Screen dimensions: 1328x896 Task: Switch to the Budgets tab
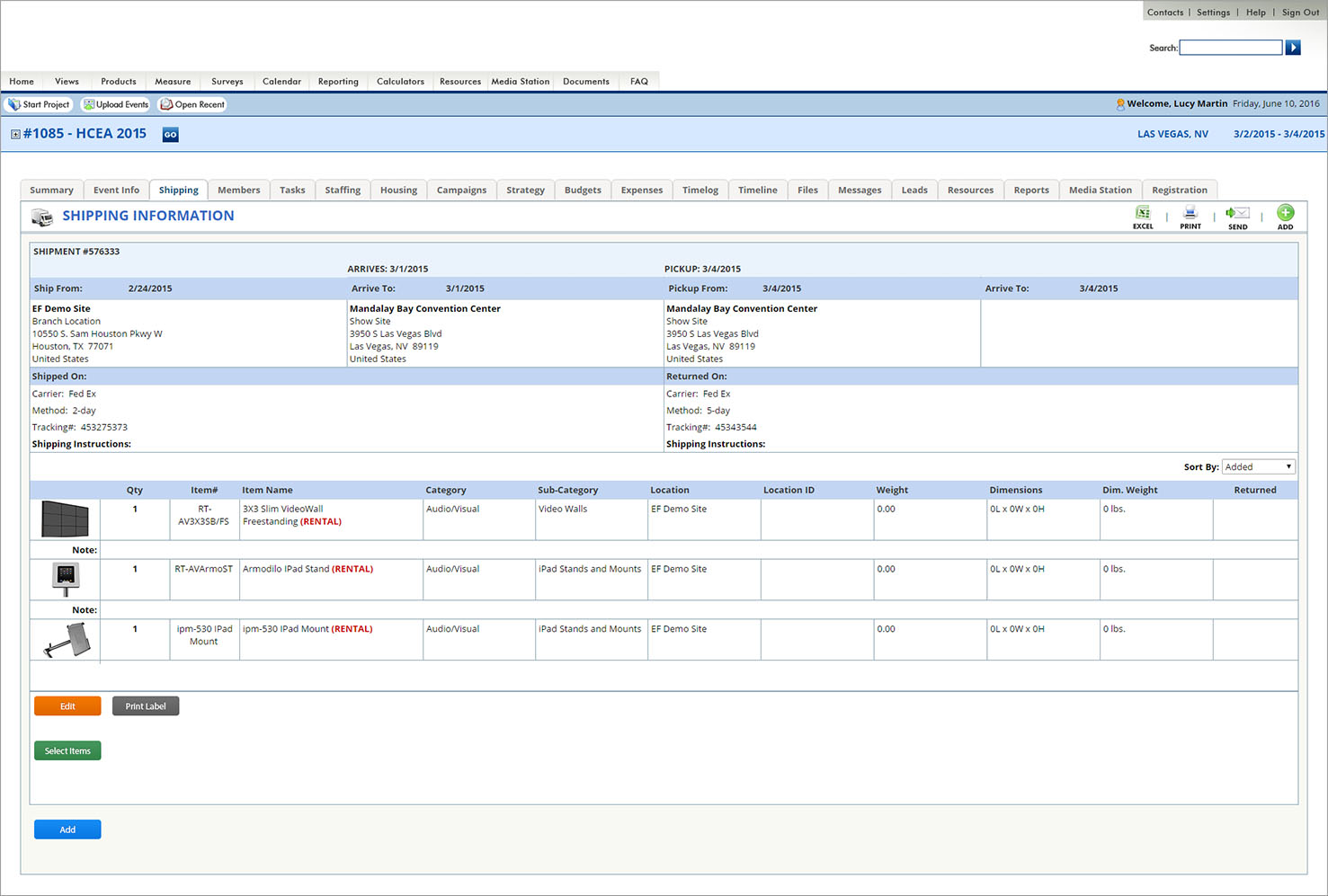point(583,190)
